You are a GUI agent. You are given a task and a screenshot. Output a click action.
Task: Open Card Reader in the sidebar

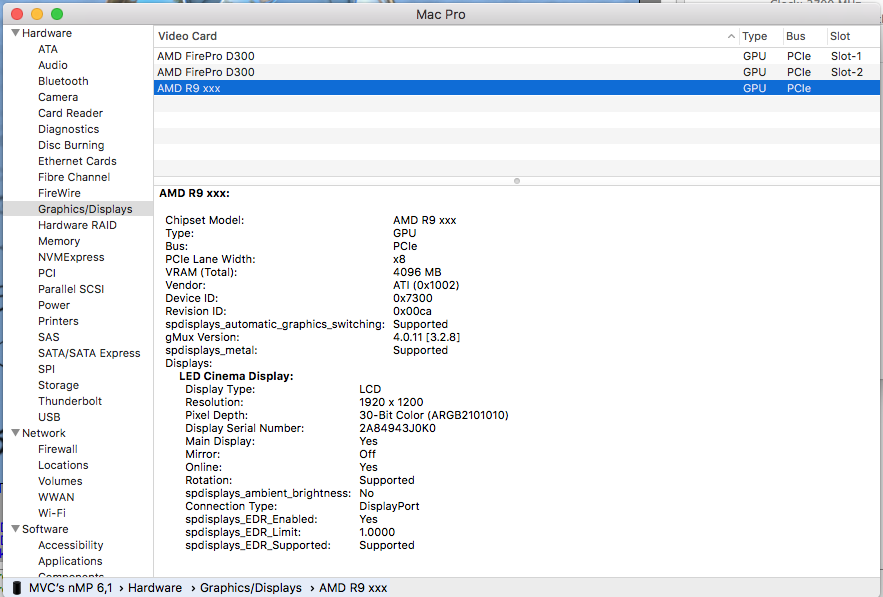pos(70,113)
